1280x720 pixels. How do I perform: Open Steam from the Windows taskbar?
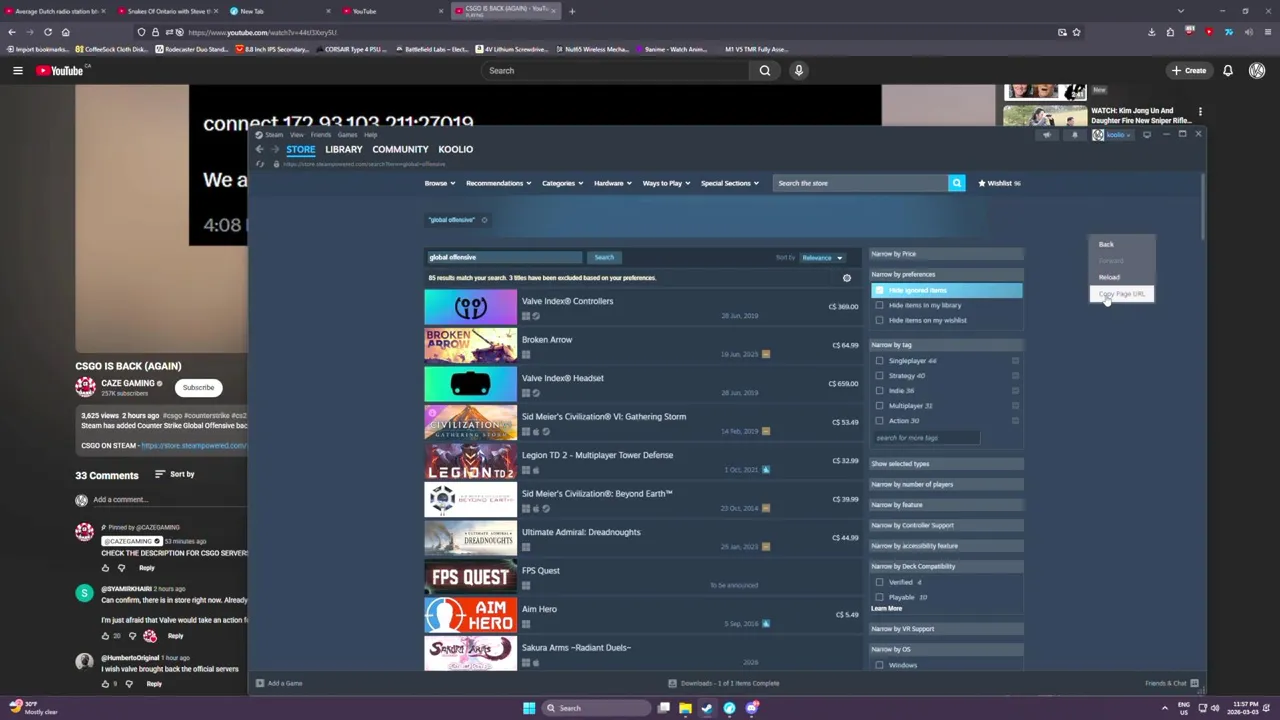707,708
